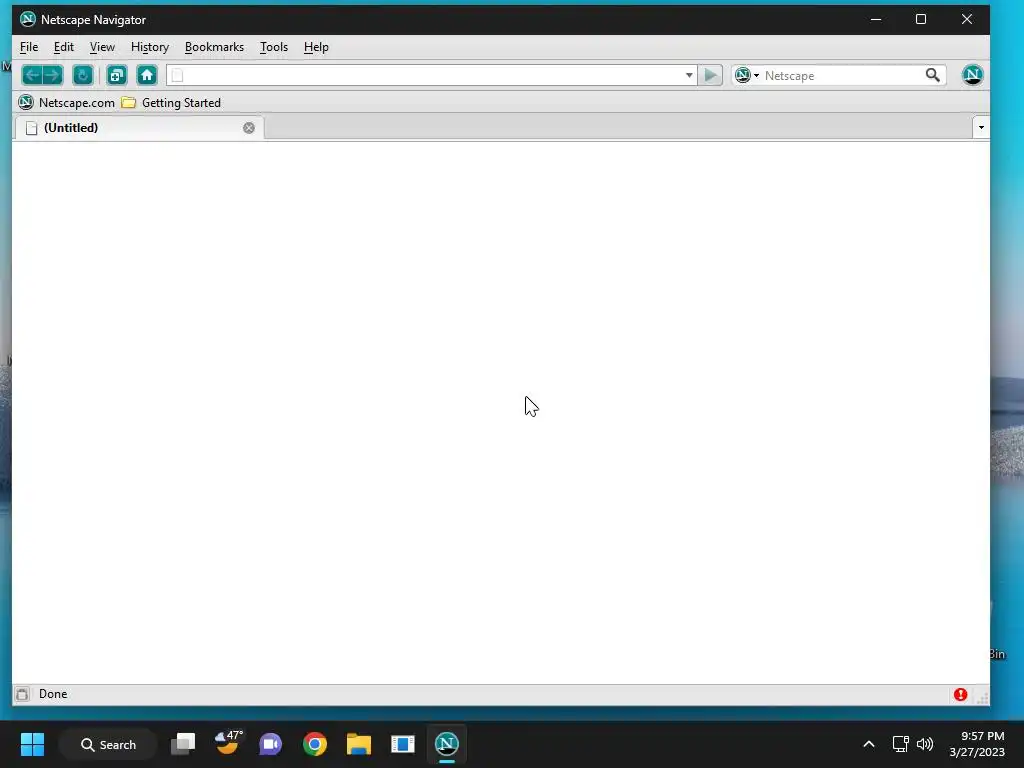
Task: Click the Netscape logo in the title bar
Action: click(x=27, y=20)
